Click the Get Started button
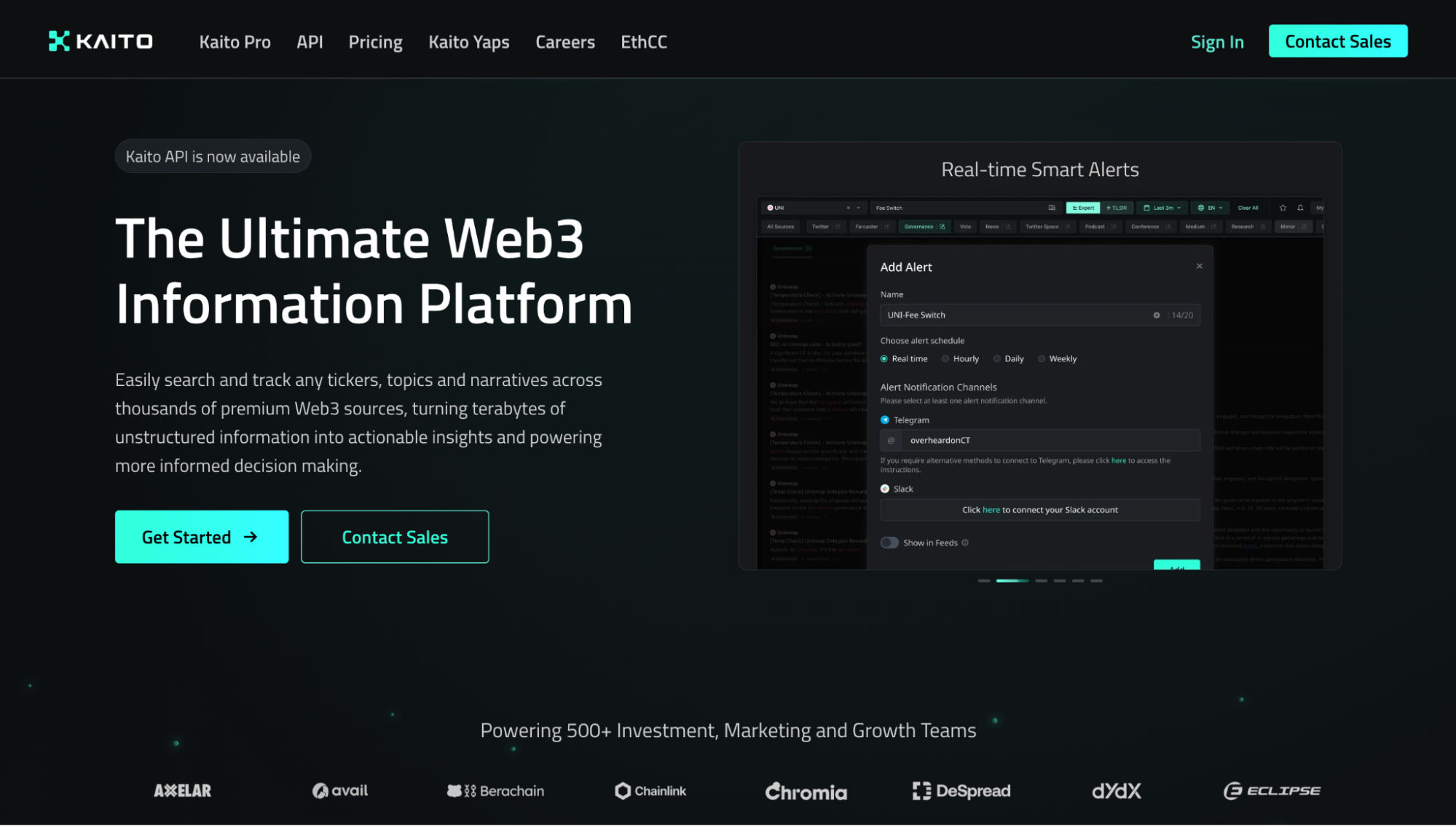 pyautogui.click(x=202, y=537)
